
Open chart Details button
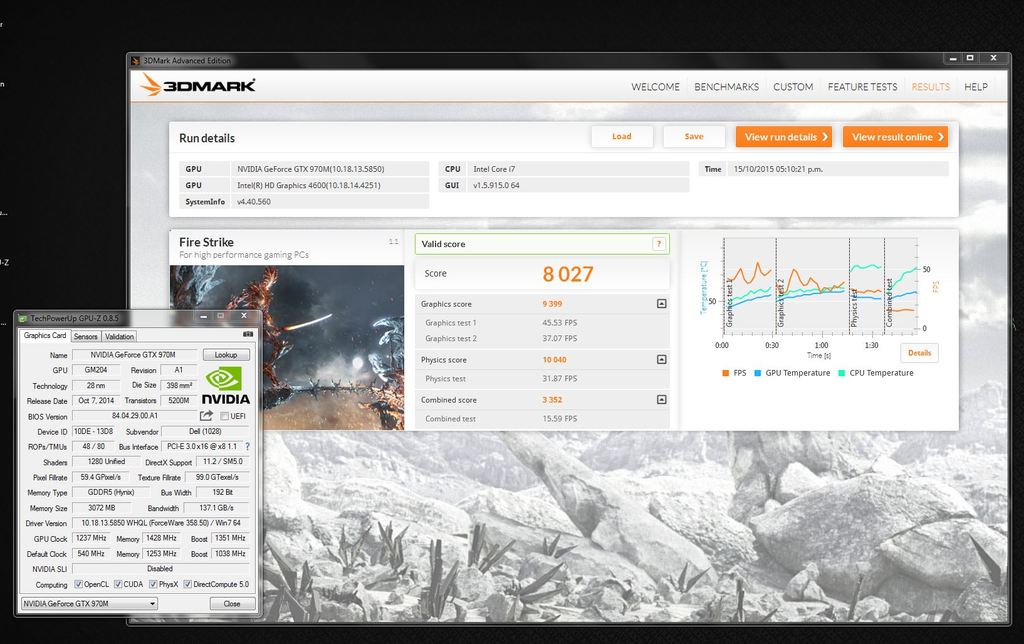pos(920,353)
